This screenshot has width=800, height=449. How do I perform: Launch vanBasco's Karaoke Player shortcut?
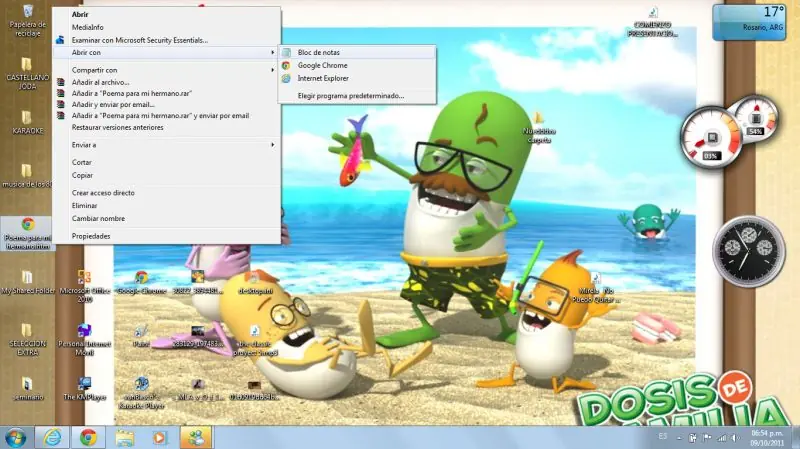(141, 393)
